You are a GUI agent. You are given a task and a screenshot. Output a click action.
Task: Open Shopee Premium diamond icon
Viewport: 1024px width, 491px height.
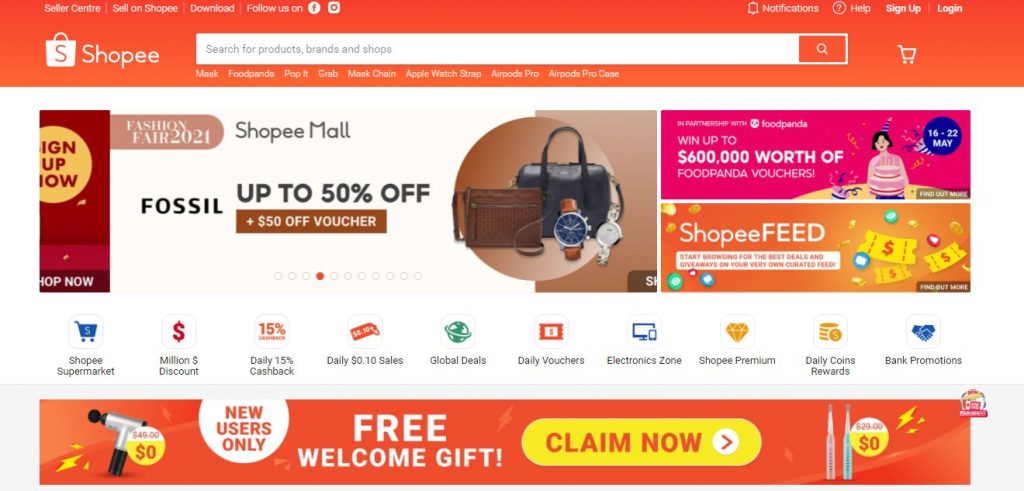point(737,332)
